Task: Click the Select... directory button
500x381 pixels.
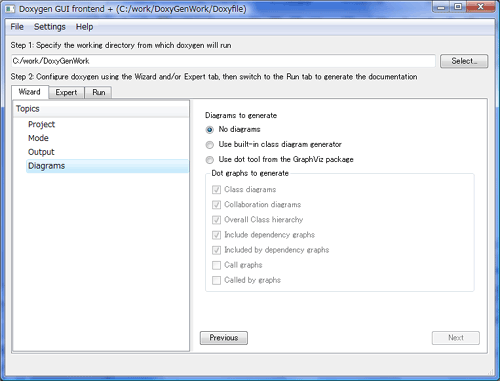Action: tap(464, 61)
